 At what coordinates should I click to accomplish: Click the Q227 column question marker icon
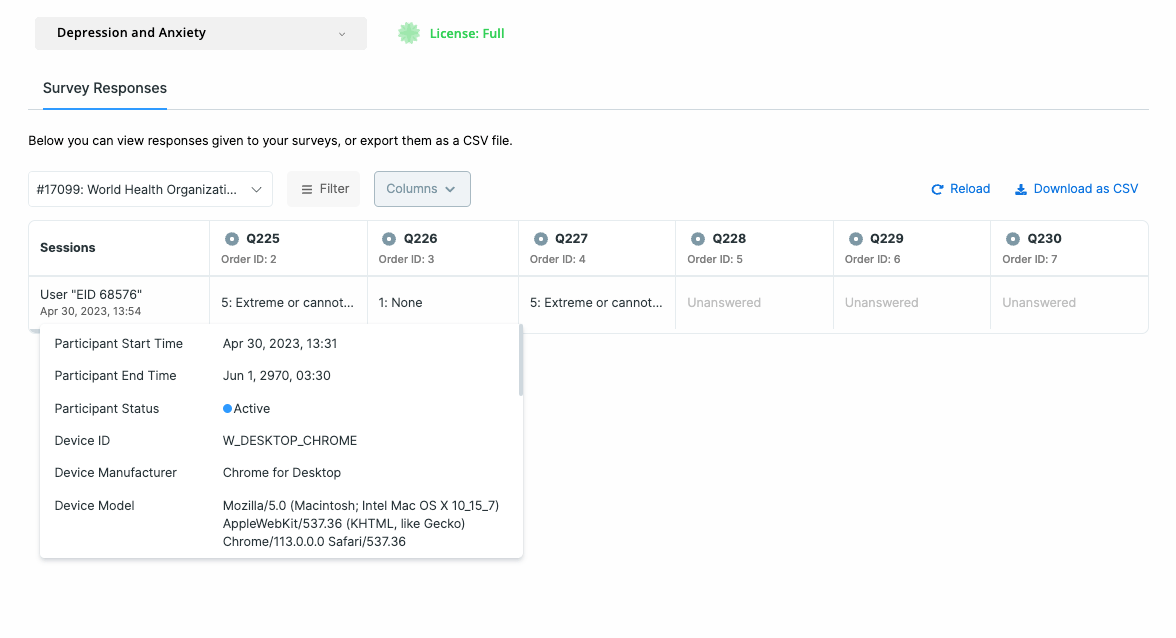coord(540,238)
